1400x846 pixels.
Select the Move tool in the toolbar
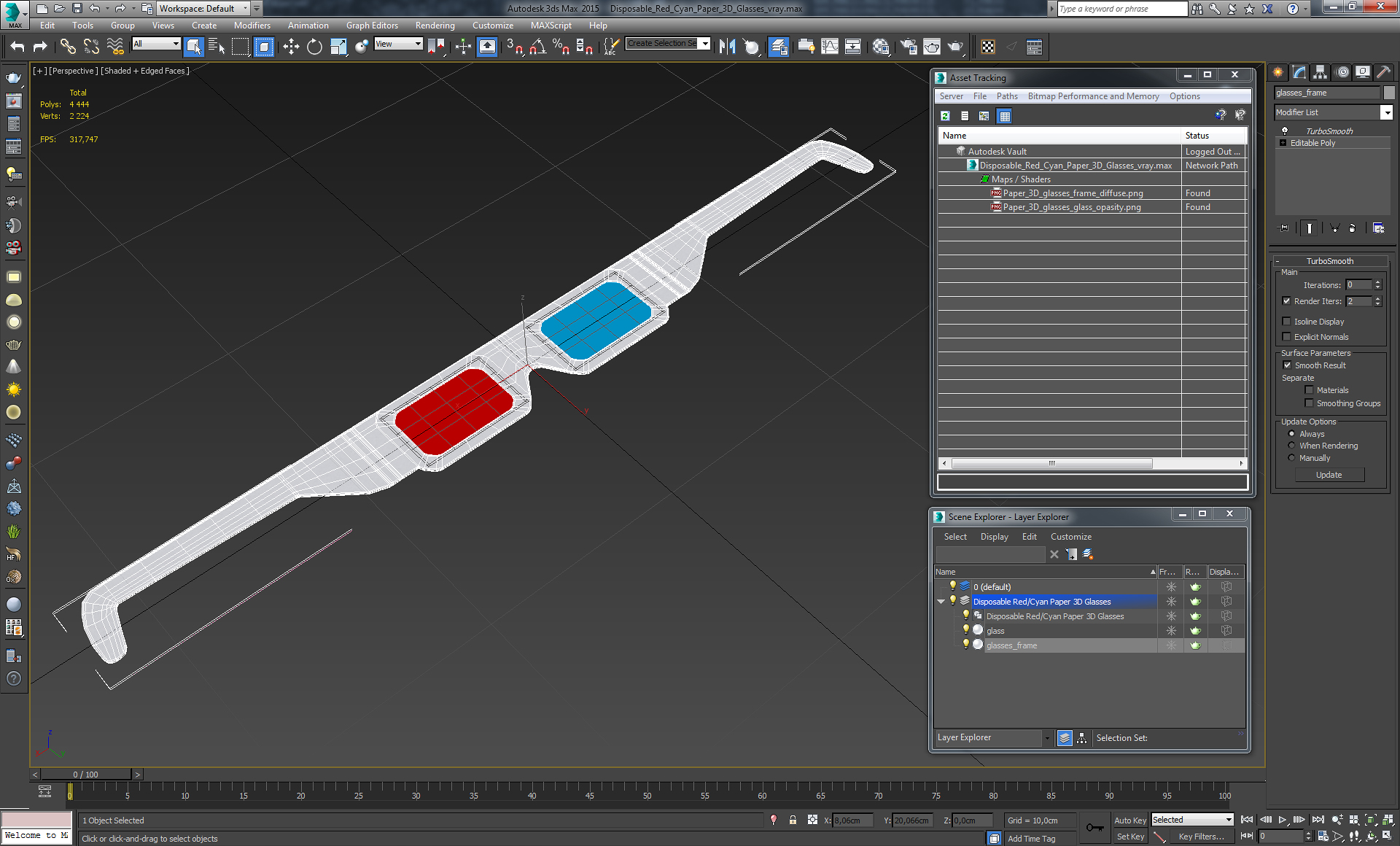(x=291, y=47)
